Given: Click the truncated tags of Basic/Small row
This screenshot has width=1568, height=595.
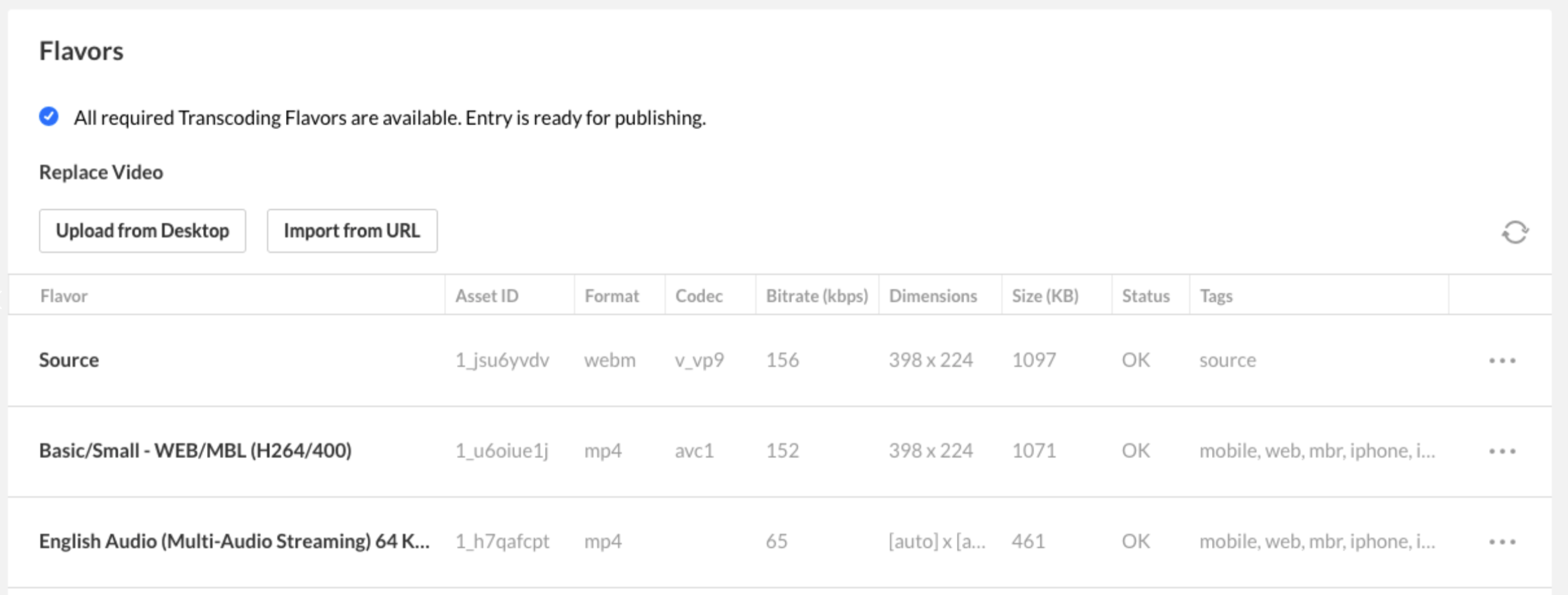Looking at the screenshot, I should coord(1317,450).
